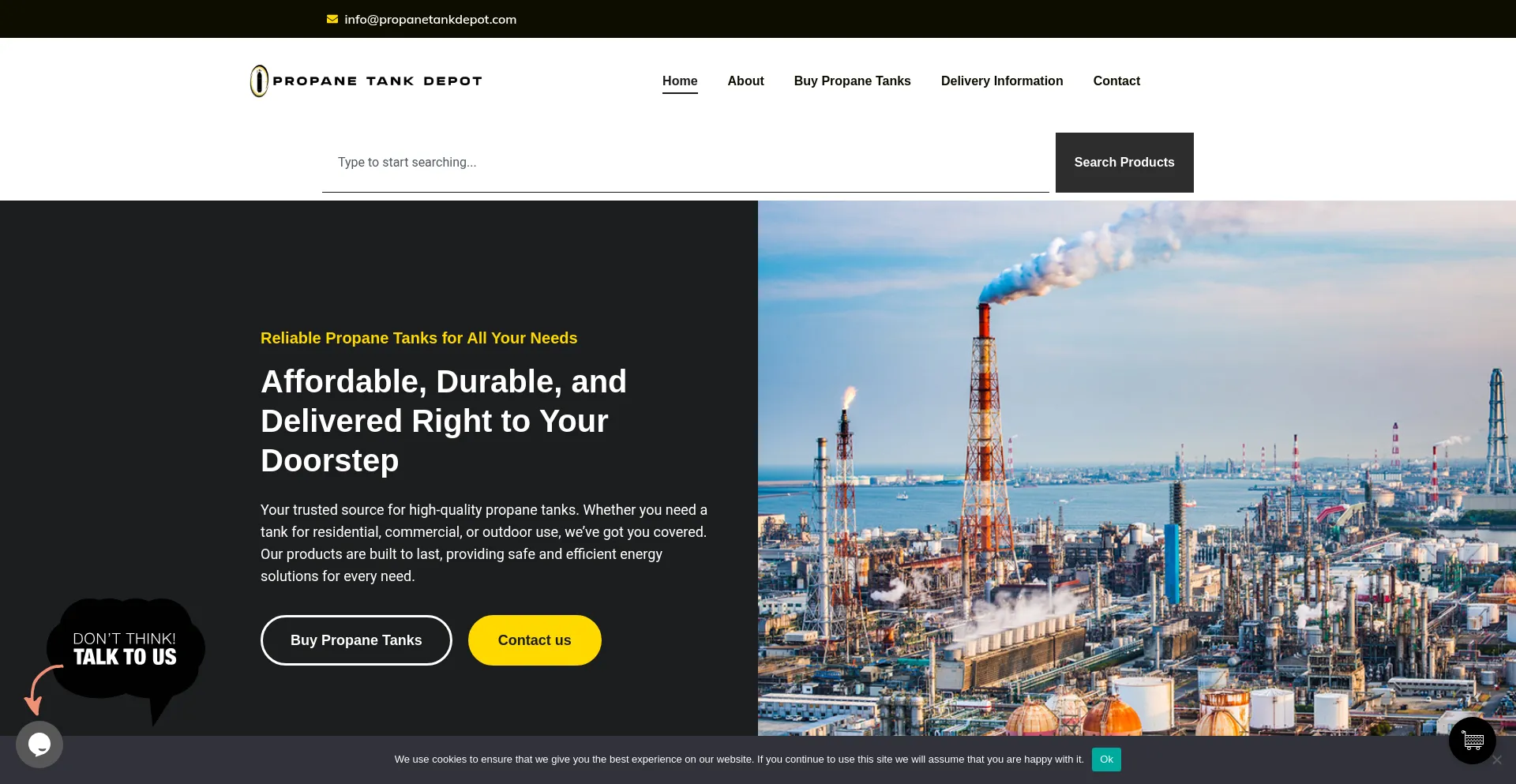Focus the Type to start searching field
The height and width of the screenshot is (784, 1516).
tap(685, 163)
